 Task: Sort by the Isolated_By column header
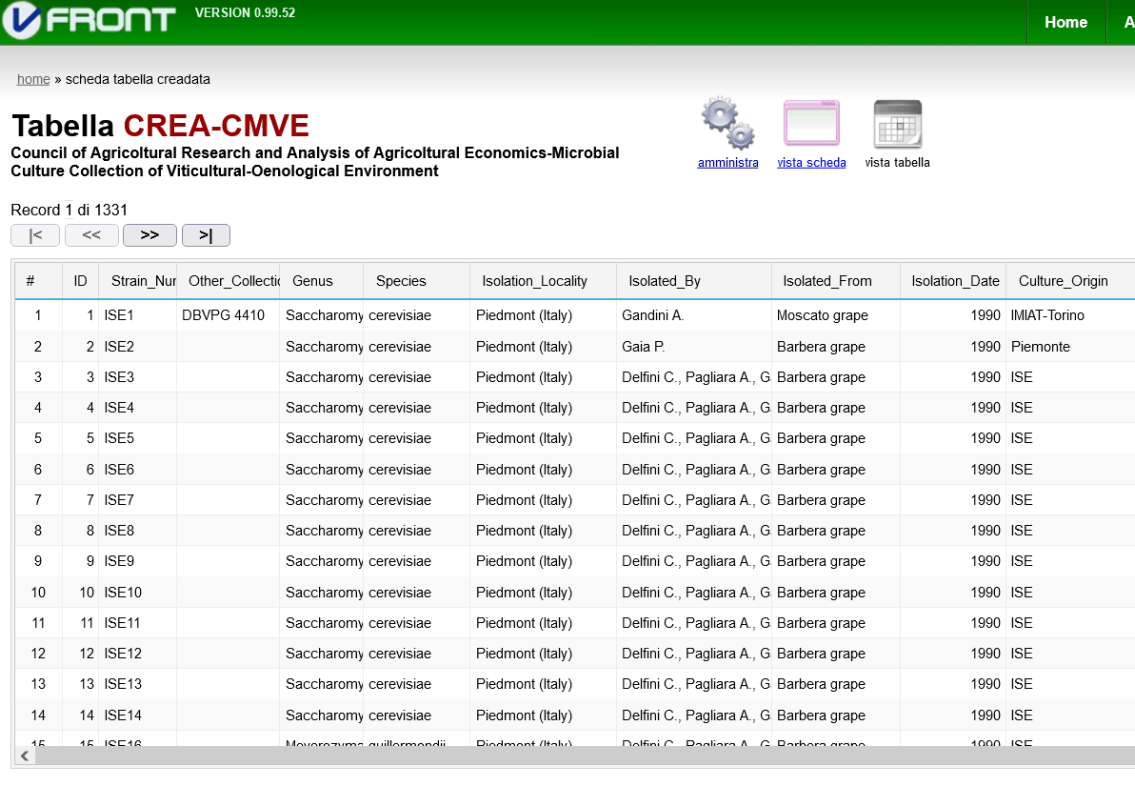[693, 281]
